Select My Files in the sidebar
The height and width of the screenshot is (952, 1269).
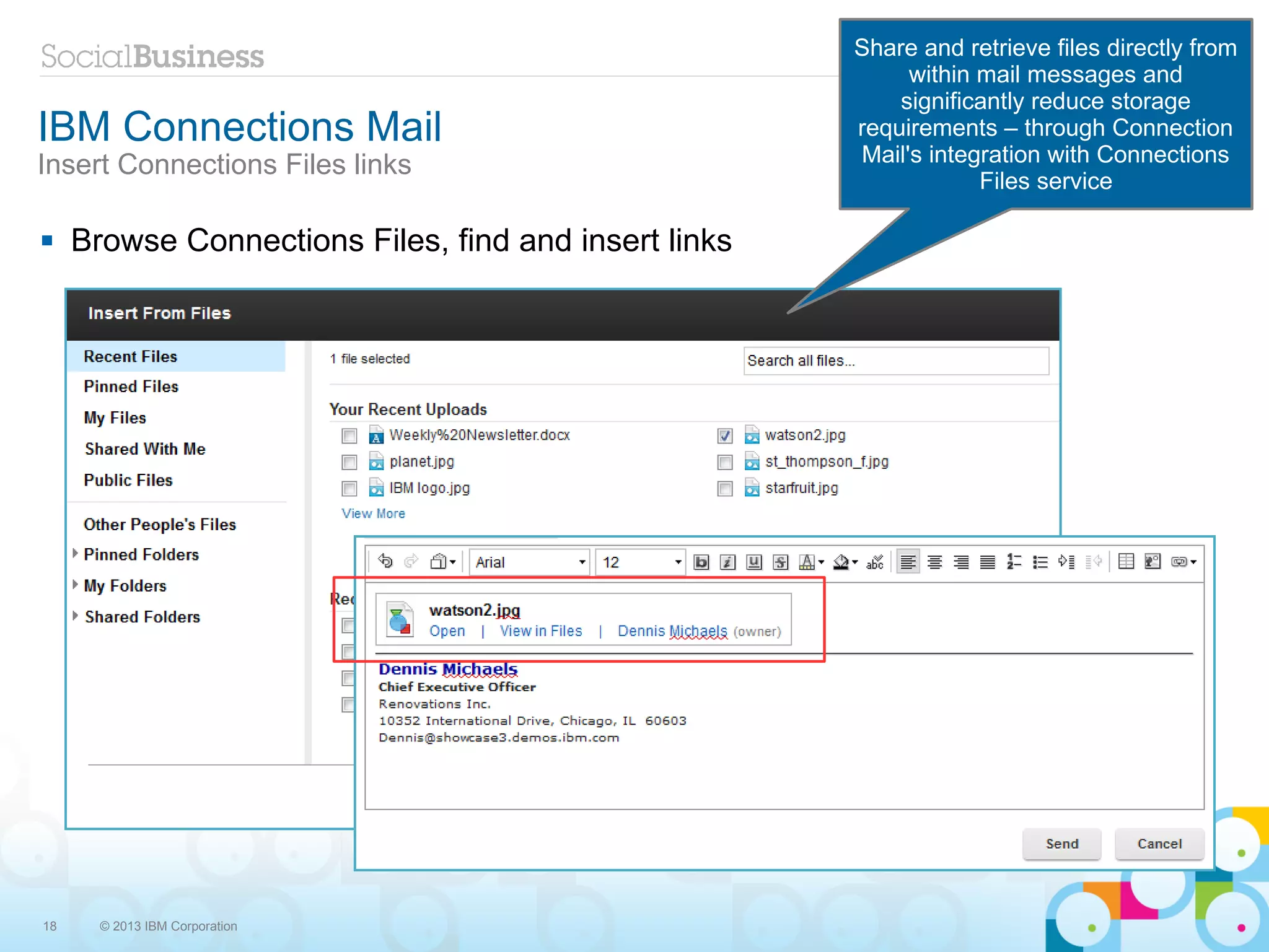click(115, 418)
